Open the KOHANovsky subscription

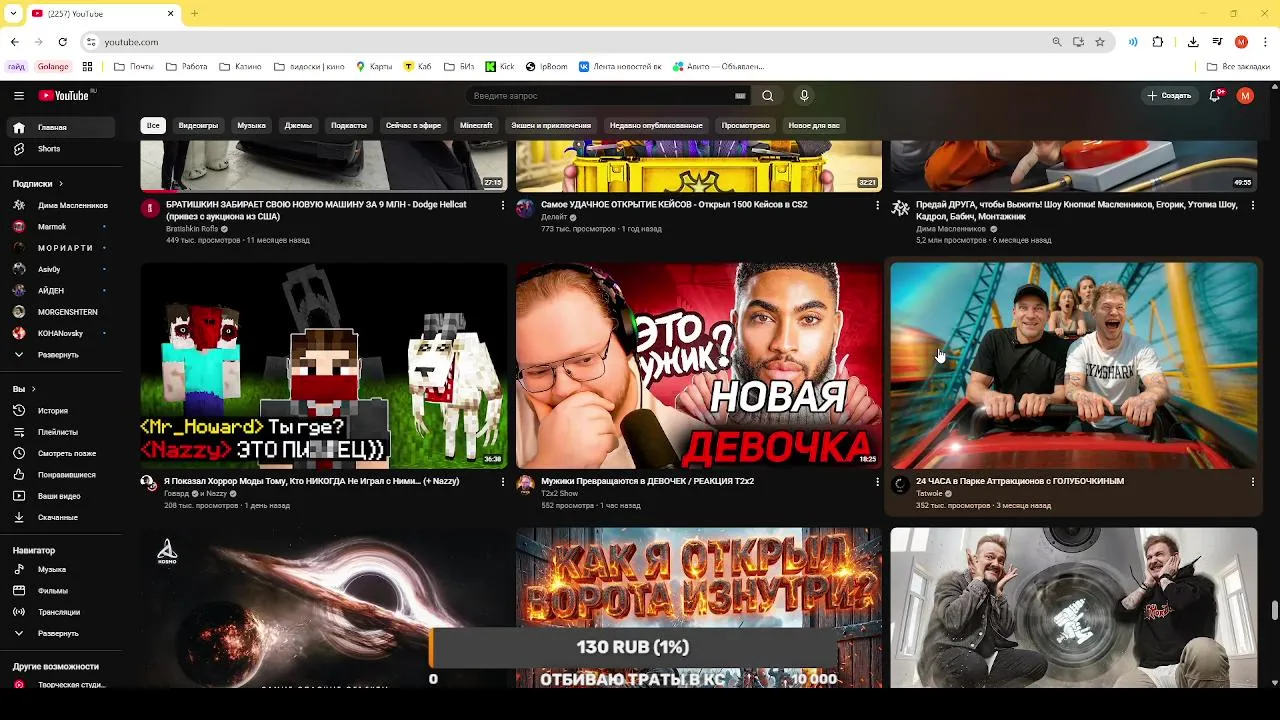coord(62,333)
